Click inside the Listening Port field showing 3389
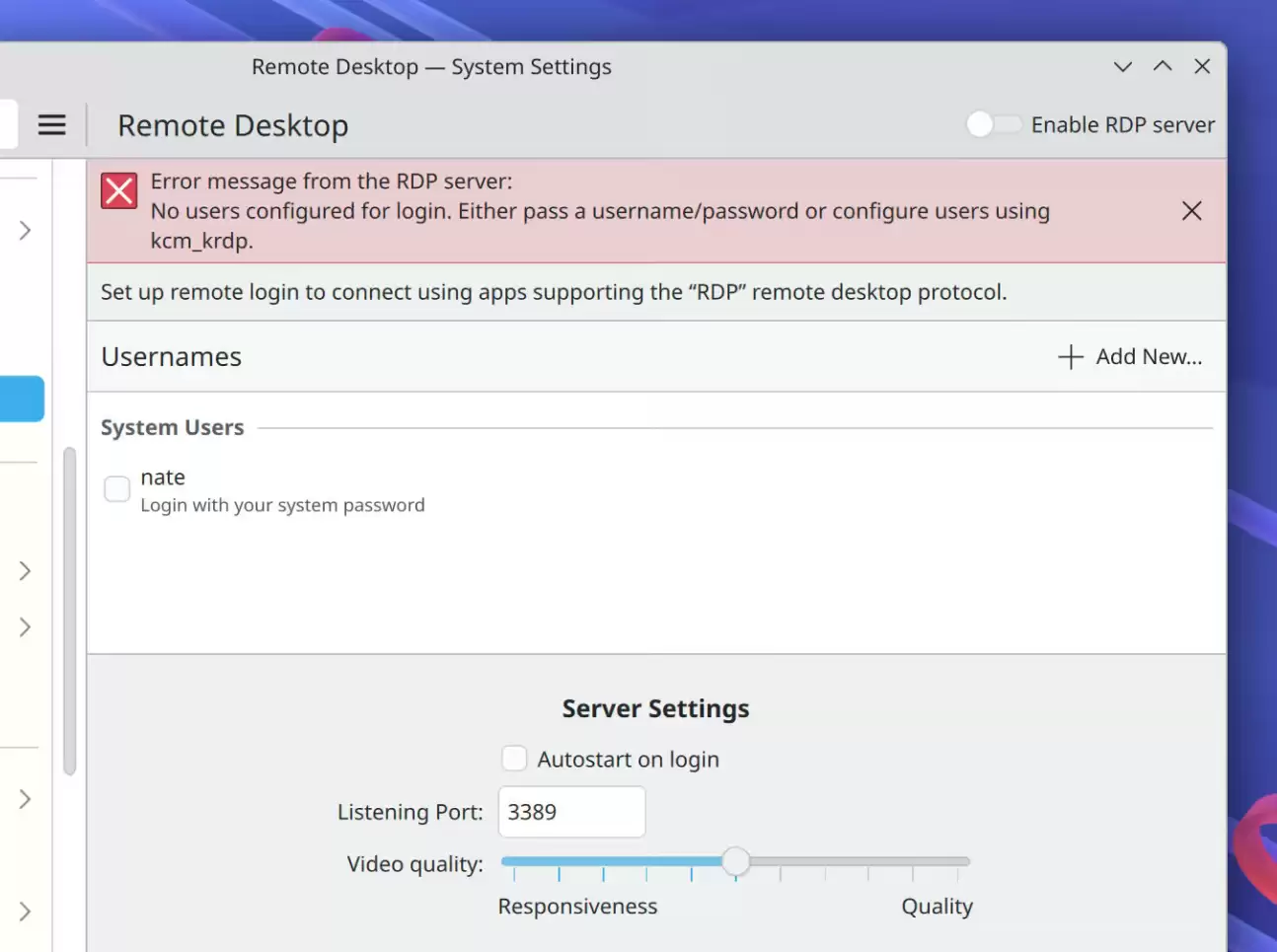Viewport: 1277px width, 952px height. click(571, 812)
